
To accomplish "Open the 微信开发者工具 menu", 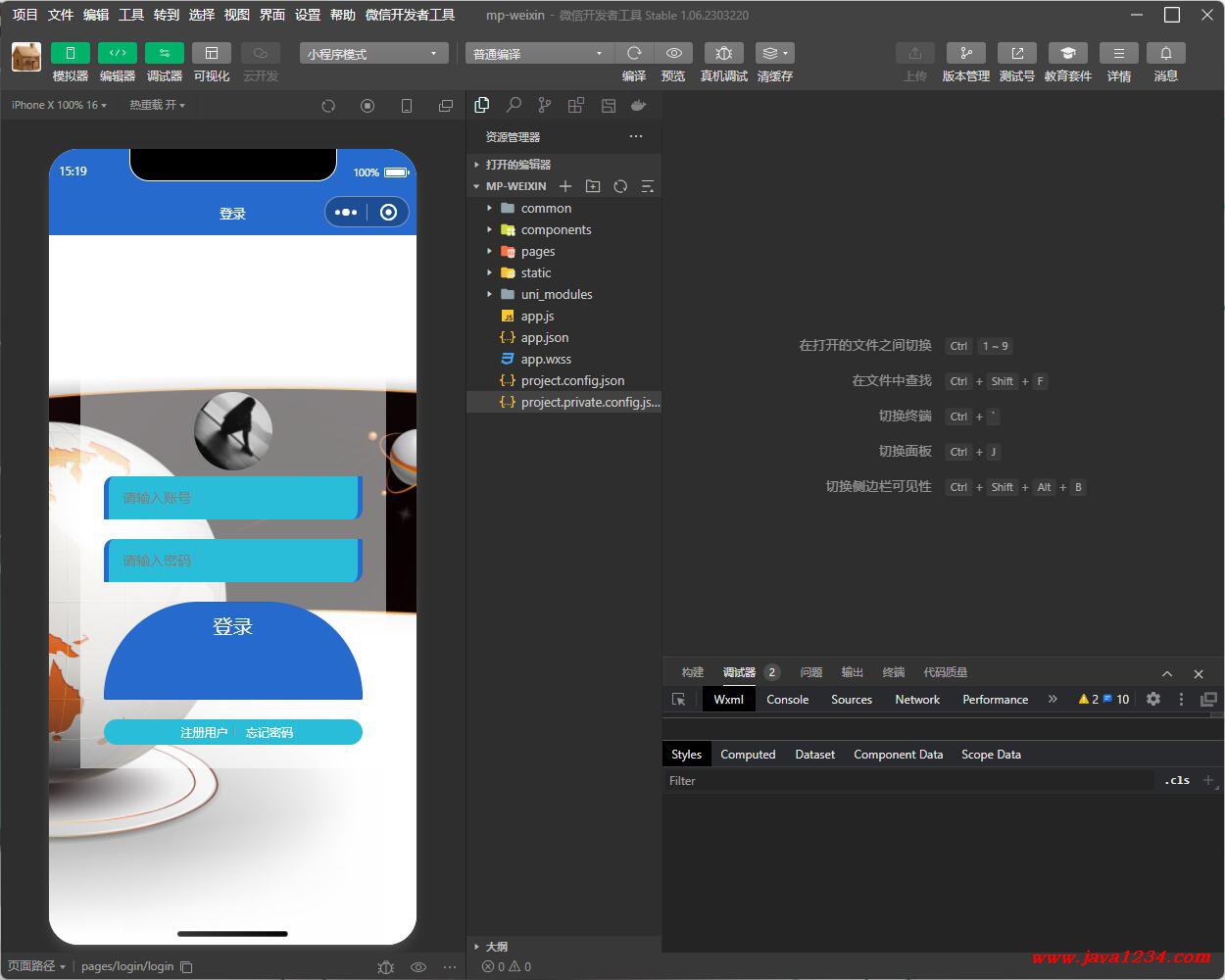I will coord(410,15).
